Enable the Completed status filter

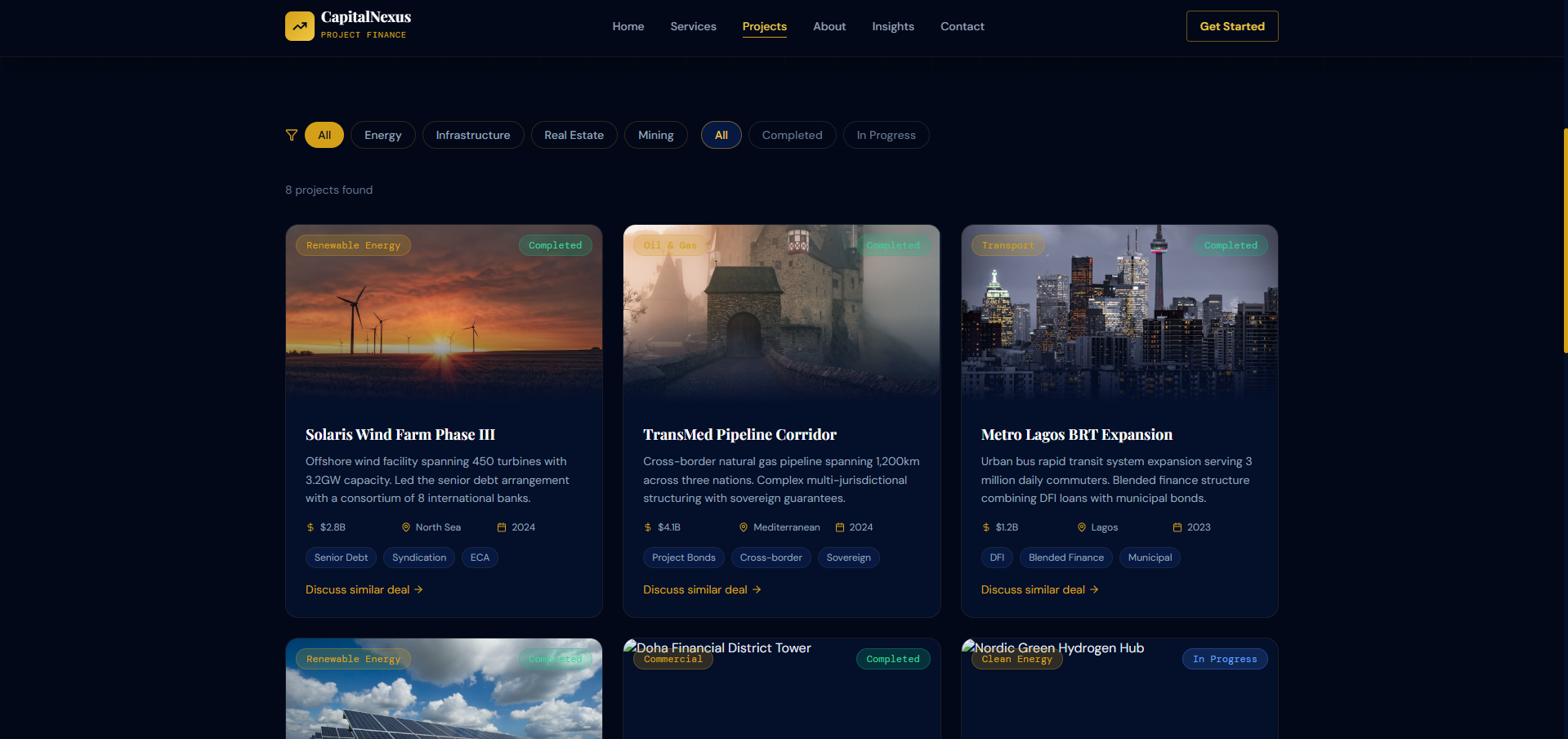pos(791,135)
